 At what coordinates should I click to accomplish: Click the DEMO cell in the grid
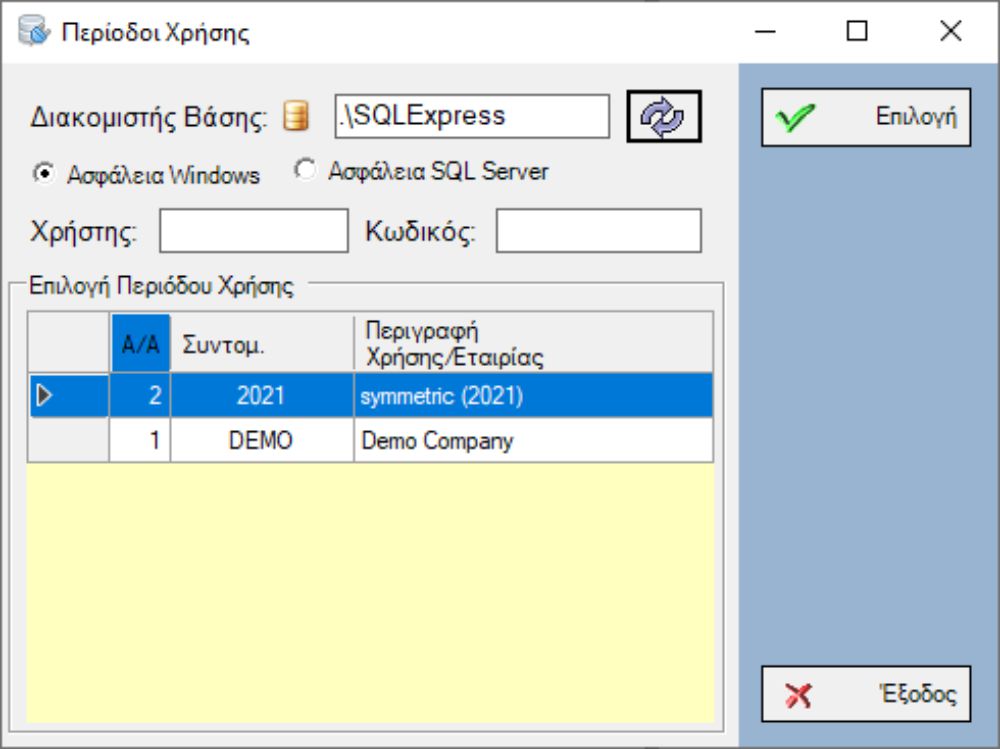coord(261,441)
